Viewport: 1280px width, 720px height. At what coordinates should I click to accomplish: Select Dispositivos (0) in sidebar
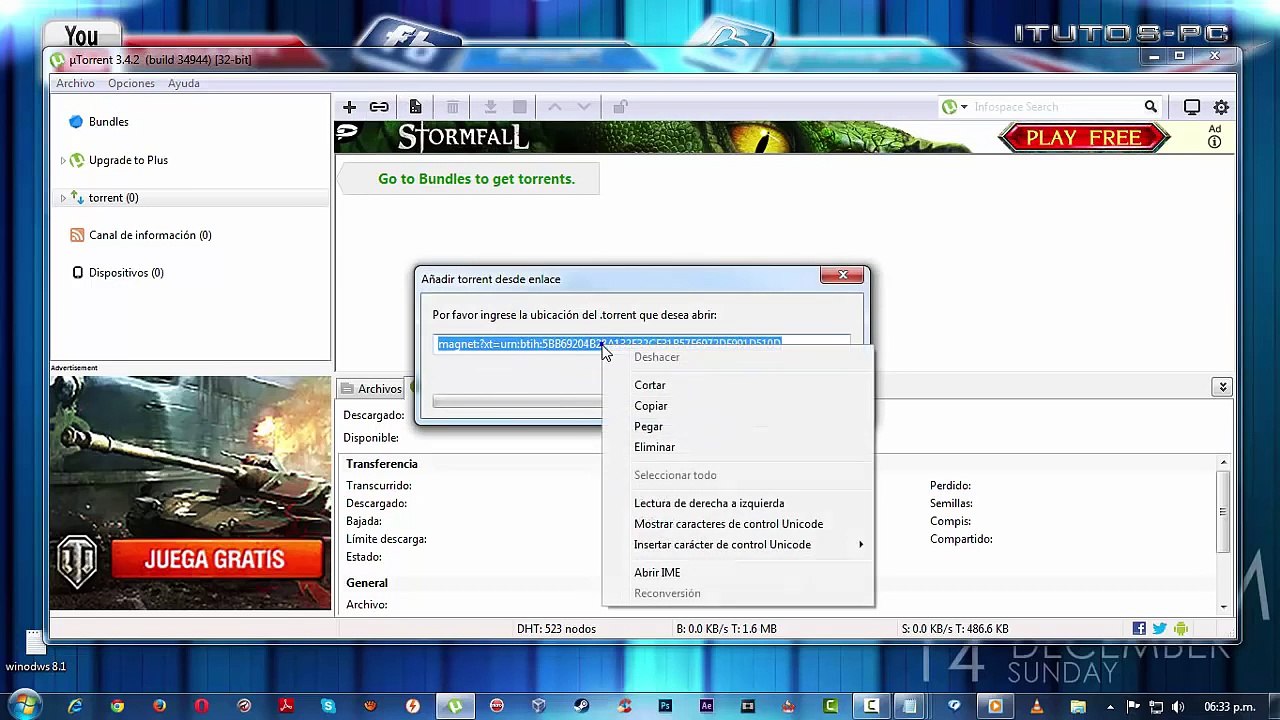pos(126,273)
